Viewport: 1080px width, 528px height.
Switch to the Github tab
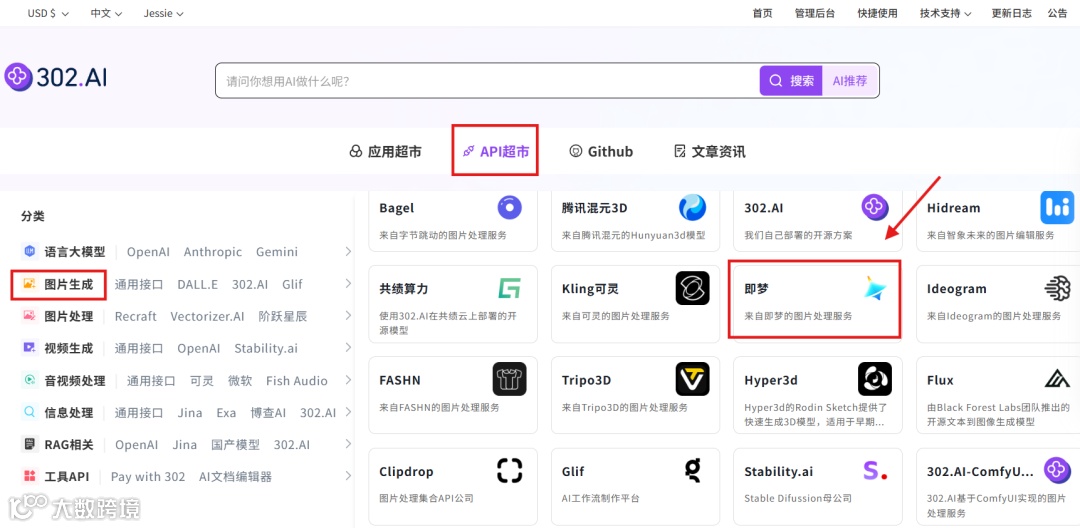(x=601, y=151)
